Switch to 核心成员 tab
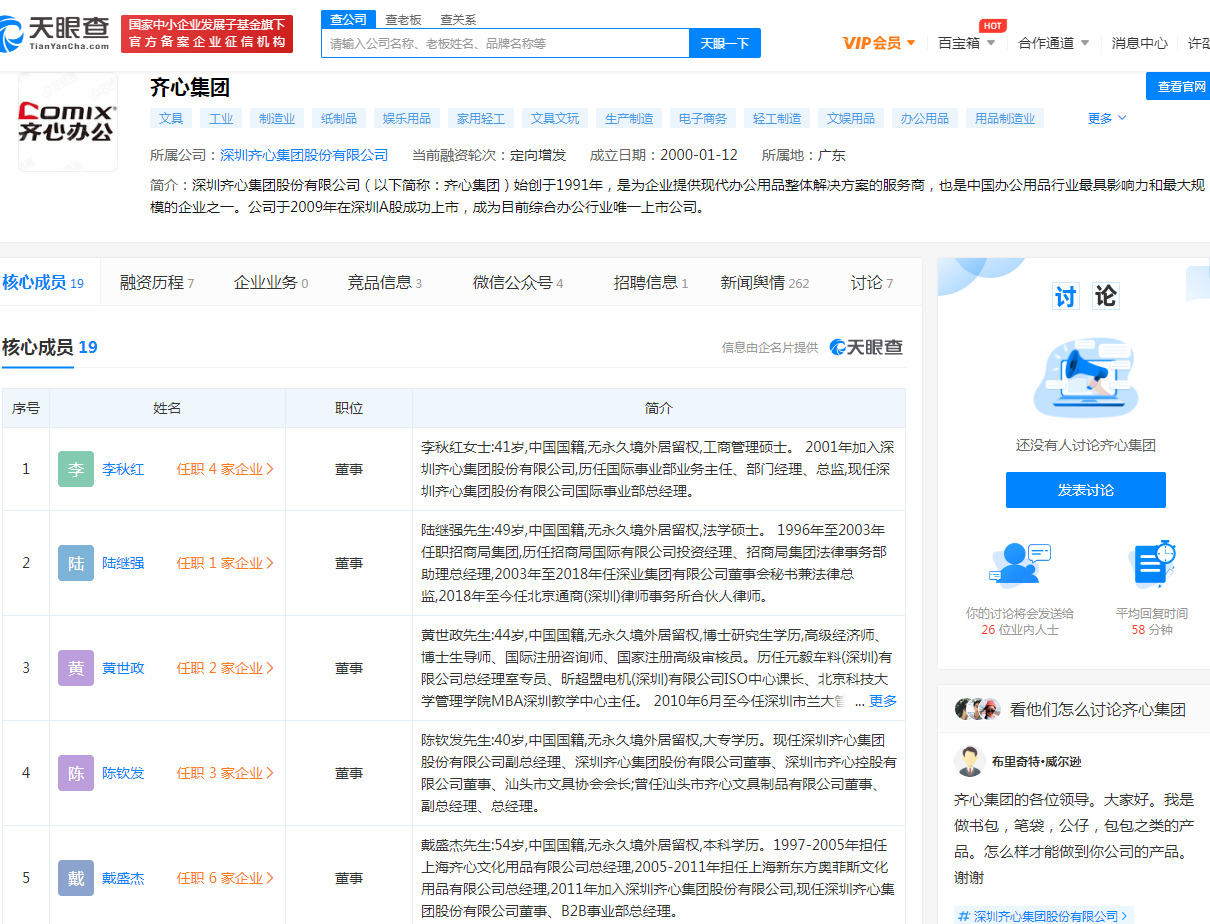The width and height of the screenshot is (1210, 924). click(x=43, y=283)
